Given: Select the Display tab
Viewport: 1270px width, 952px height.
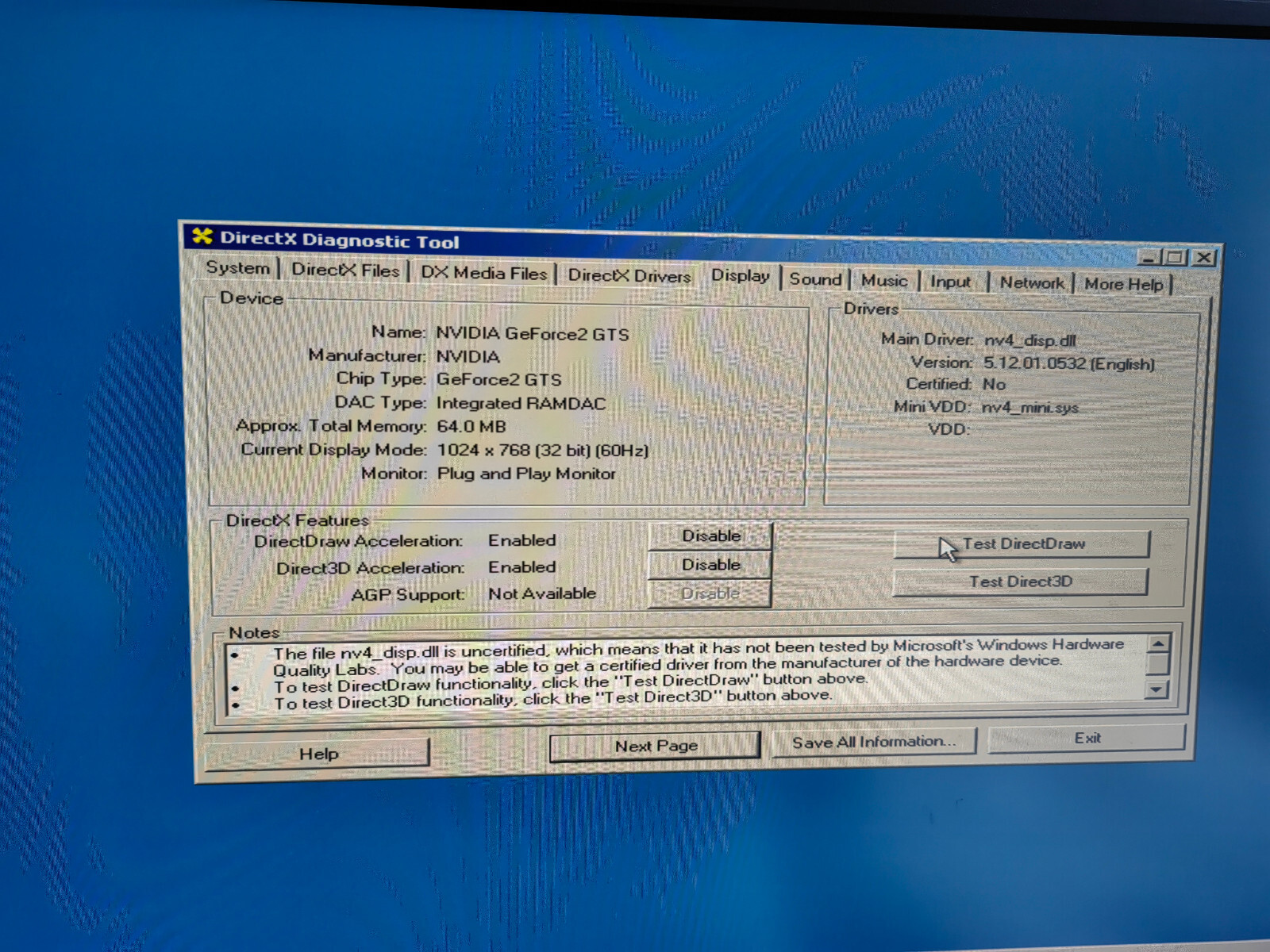Looking at the screenshot, I should point(740,275).
